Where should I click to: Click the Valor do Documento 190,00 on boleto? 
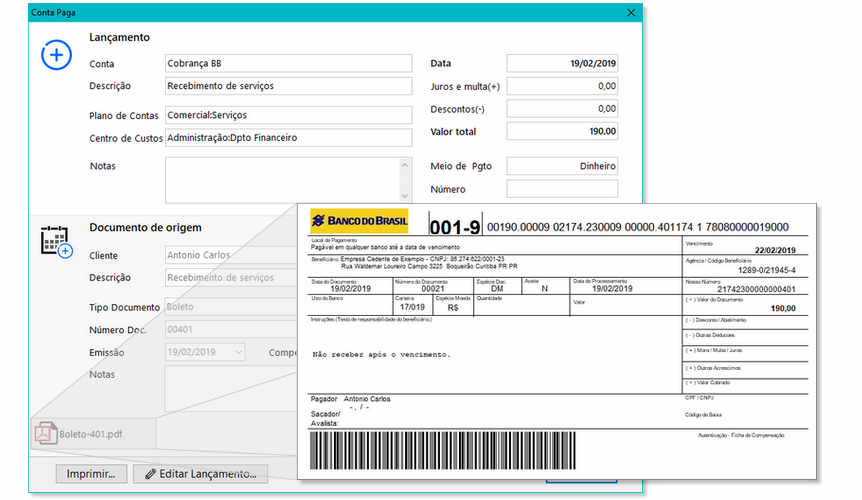783,308
